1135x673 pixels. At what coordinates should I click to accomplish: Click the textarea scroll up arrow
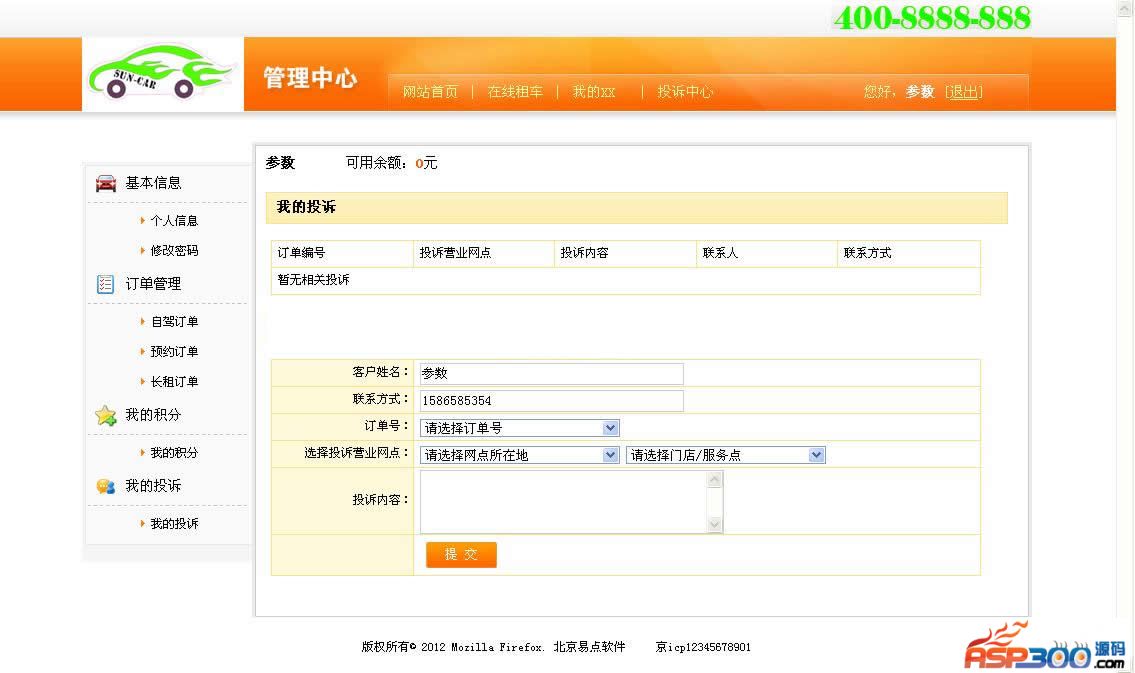click(714, 479)
